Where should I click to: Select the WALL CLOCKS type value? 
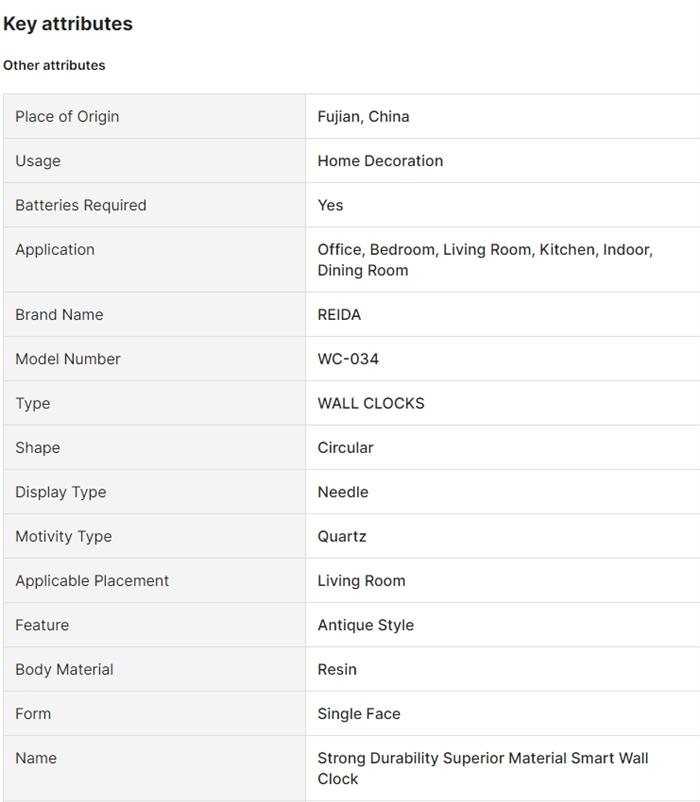[371, 403]
